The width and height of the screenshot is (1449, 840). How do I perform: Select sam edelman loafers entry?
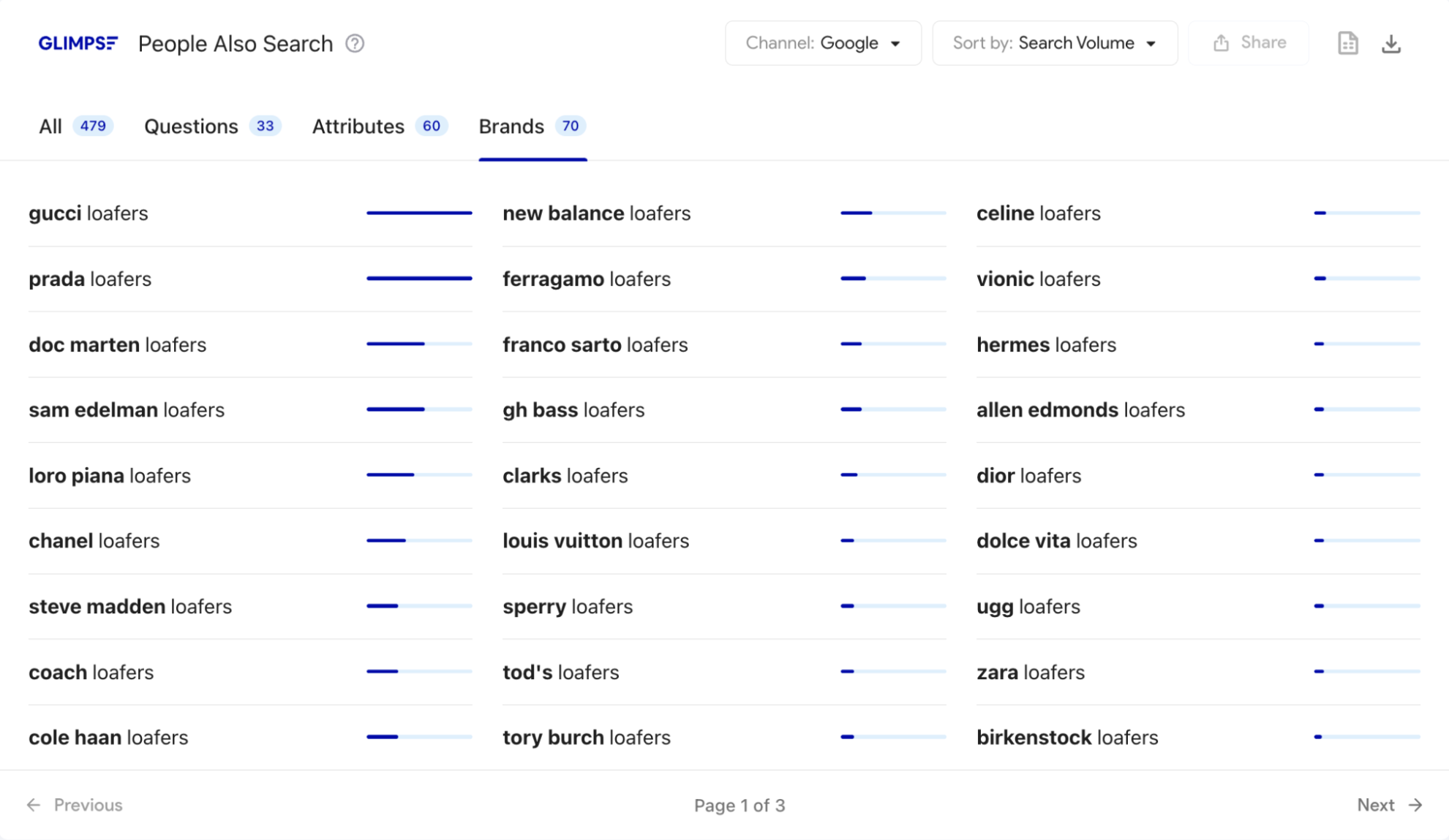[250, 410]
